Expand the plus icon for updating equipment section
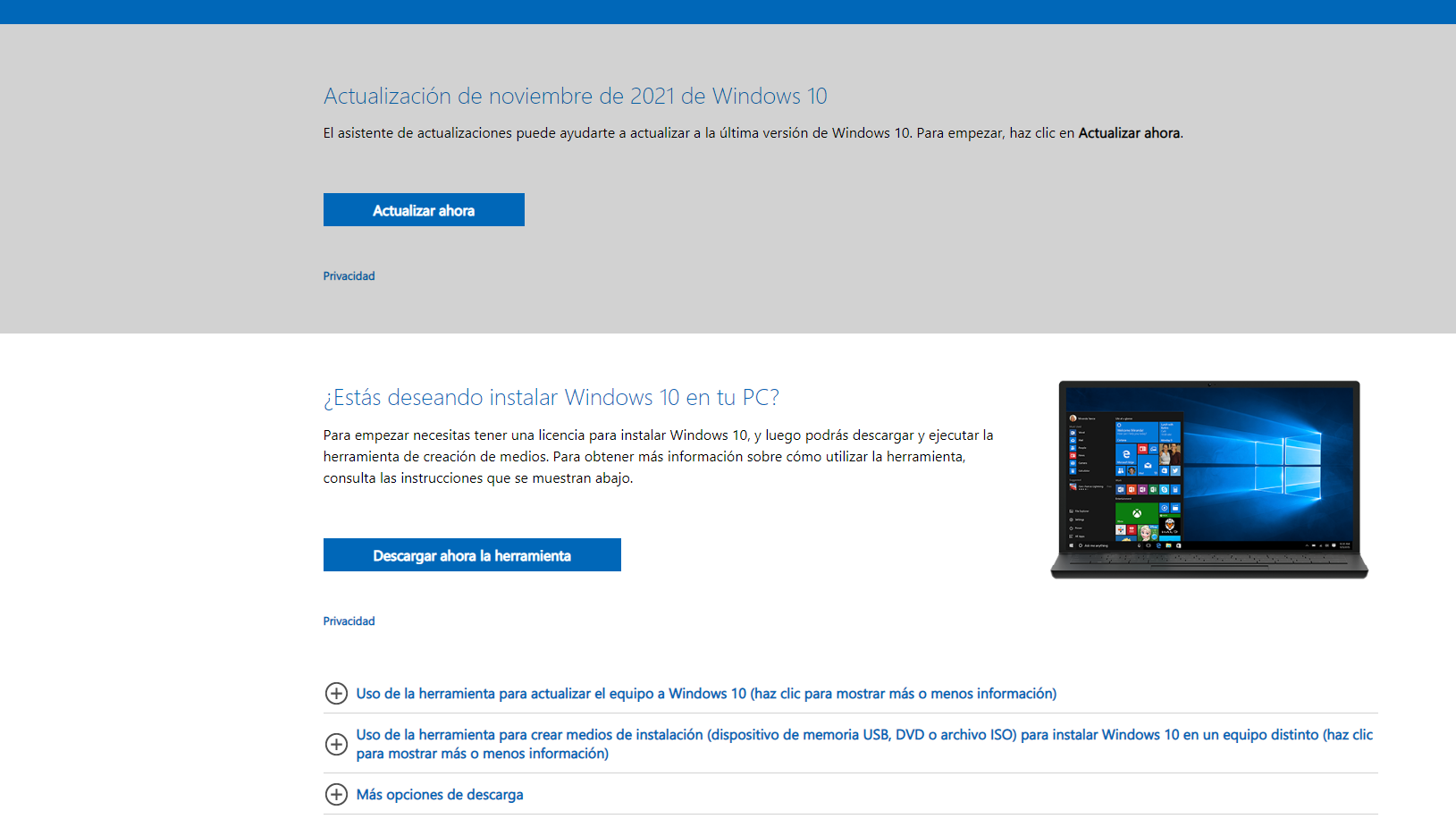This screenshot has width=1456, height=819. [x=336, y=694]
